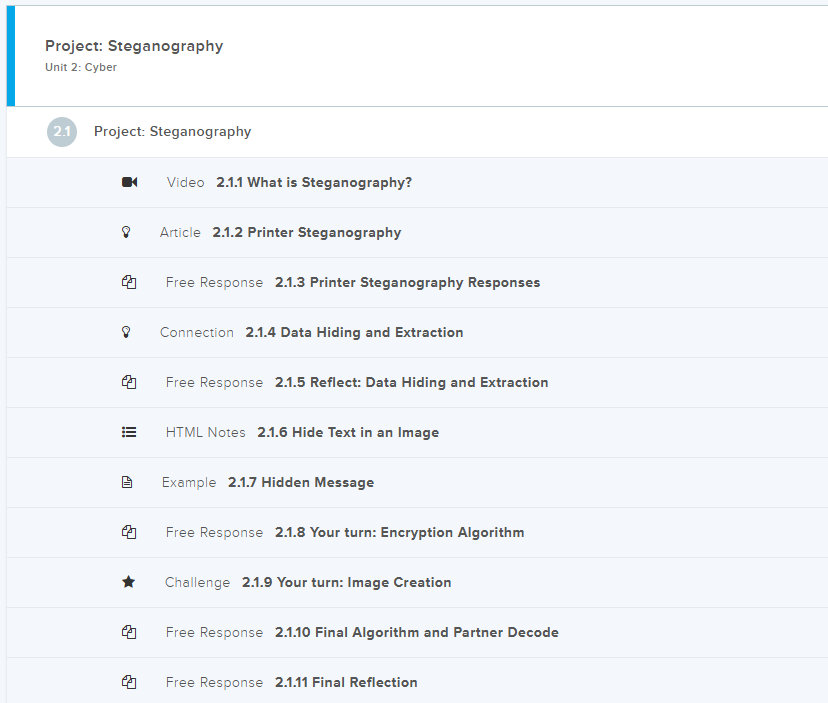828x703 pixels.
Task: Click the document icon for Example 2.1.7
Action: (127, 482)
